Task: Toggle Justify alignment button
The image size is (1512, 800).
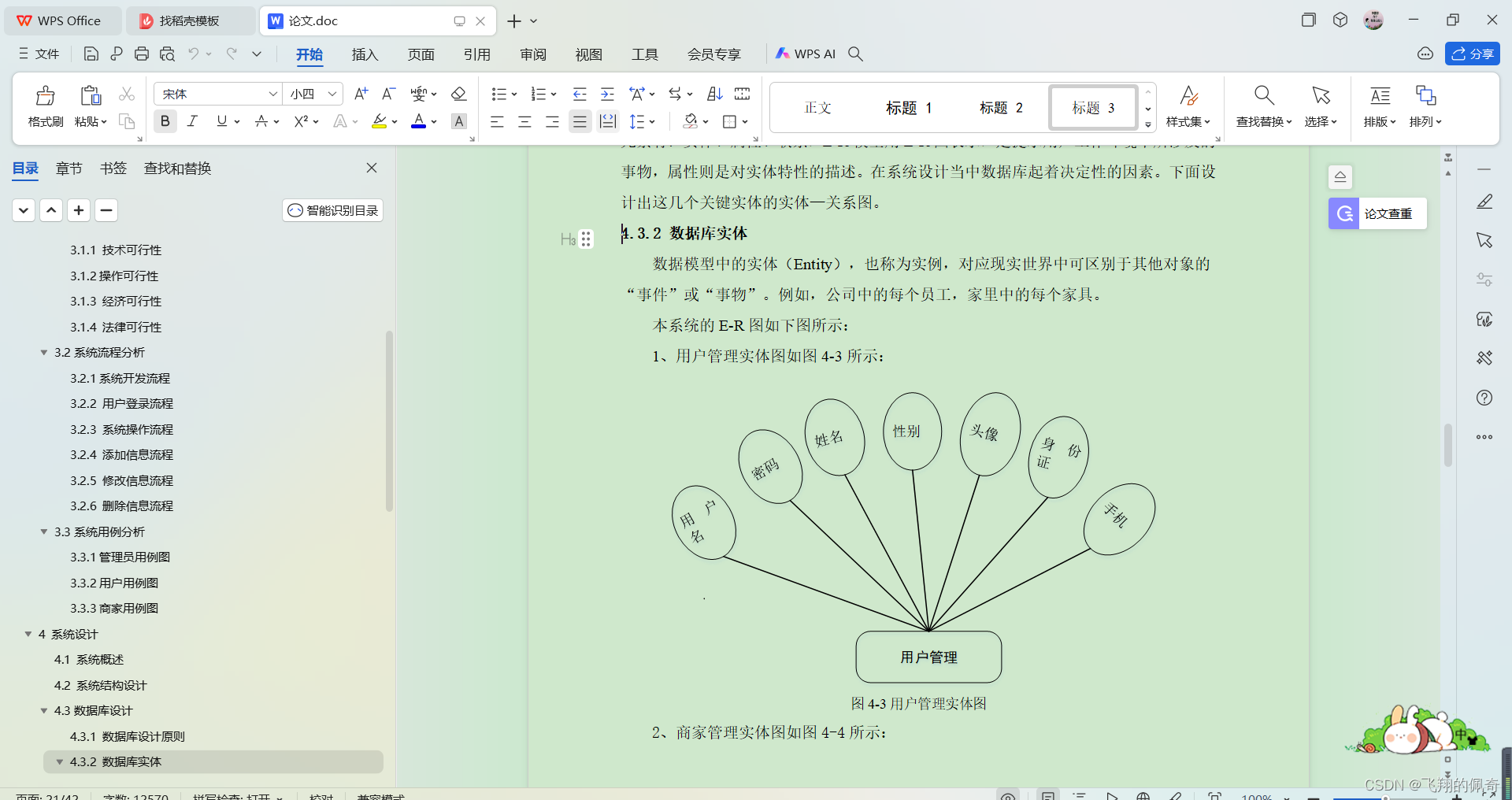Action: [580, 121]
